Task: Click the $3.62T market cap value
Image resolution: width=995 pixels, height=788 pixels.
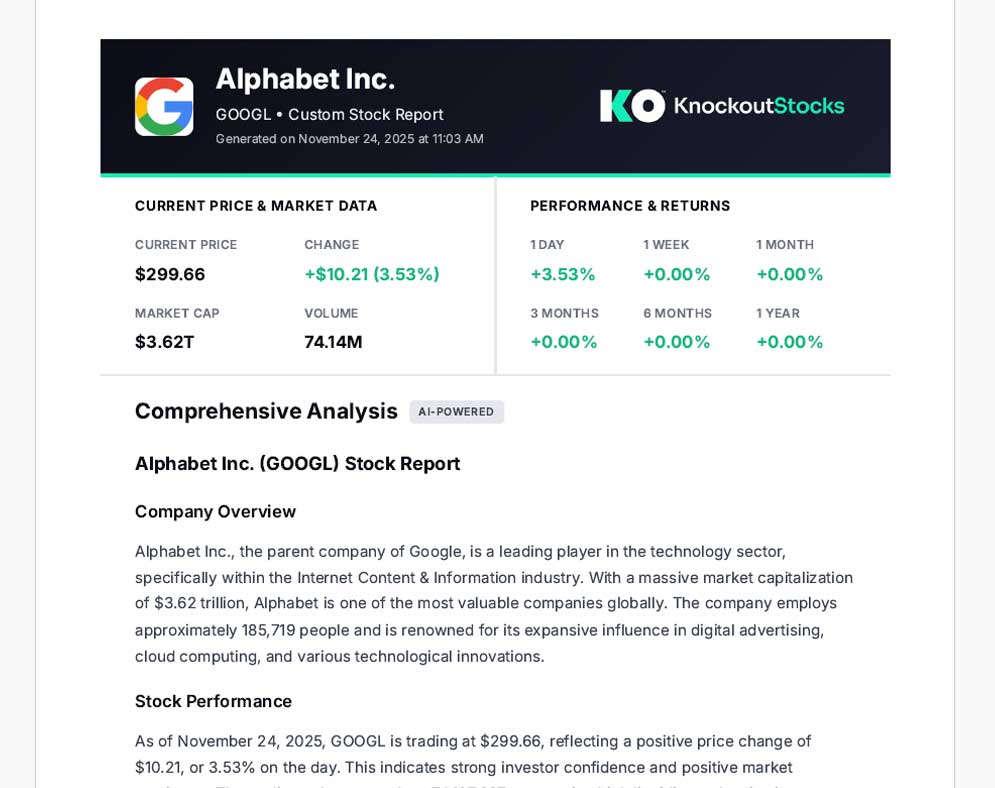Action: tap(165, 342)
